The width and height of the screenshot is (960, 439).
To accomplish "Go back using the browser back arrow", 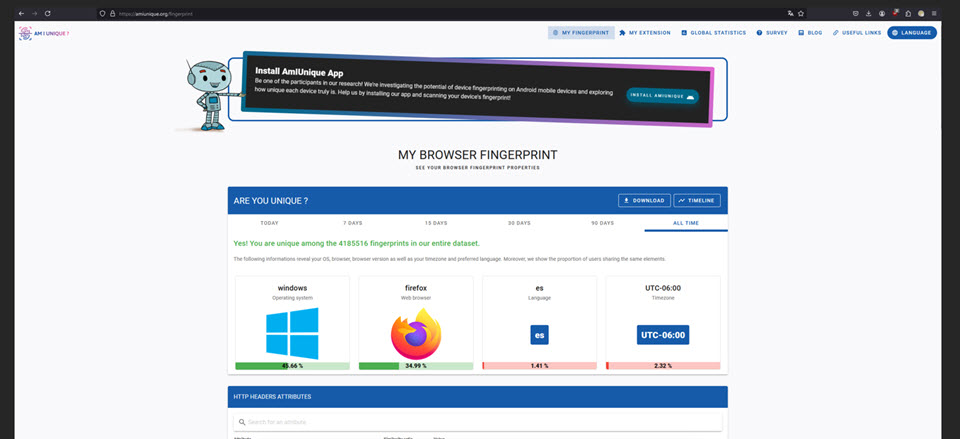I will (x=21, y=13).
